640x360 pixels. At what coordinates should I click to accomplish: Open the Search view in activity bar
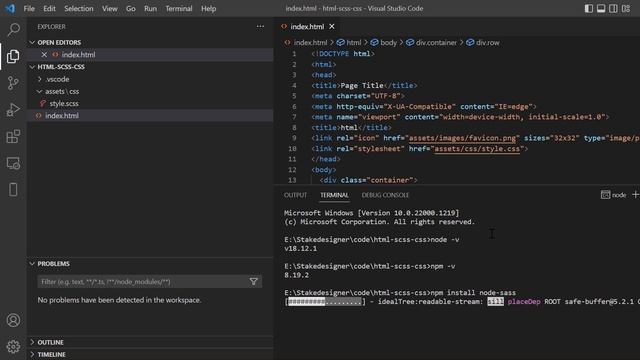(x=13, y=29)
